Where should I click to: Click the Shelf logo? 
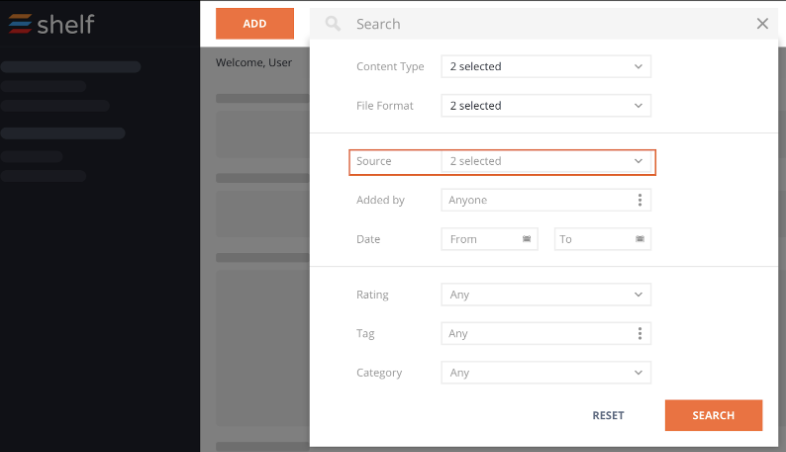[51, 24]
